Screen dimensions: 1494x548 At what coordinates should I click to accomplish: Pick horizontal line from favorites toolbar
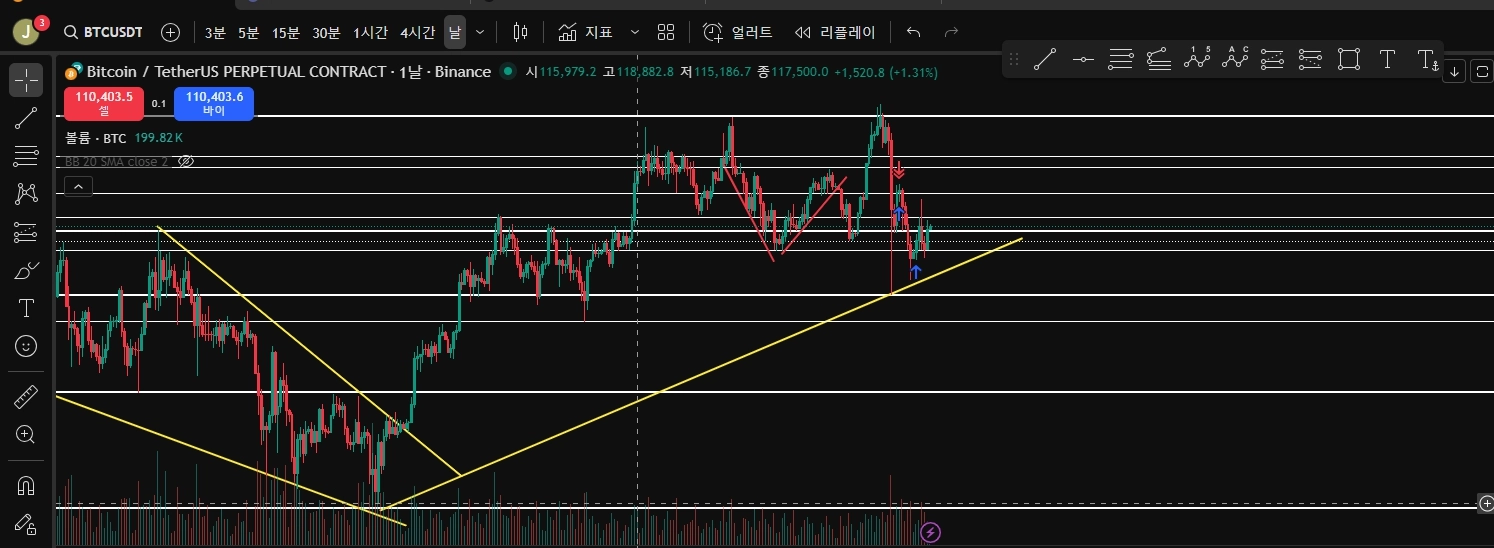1083,59
